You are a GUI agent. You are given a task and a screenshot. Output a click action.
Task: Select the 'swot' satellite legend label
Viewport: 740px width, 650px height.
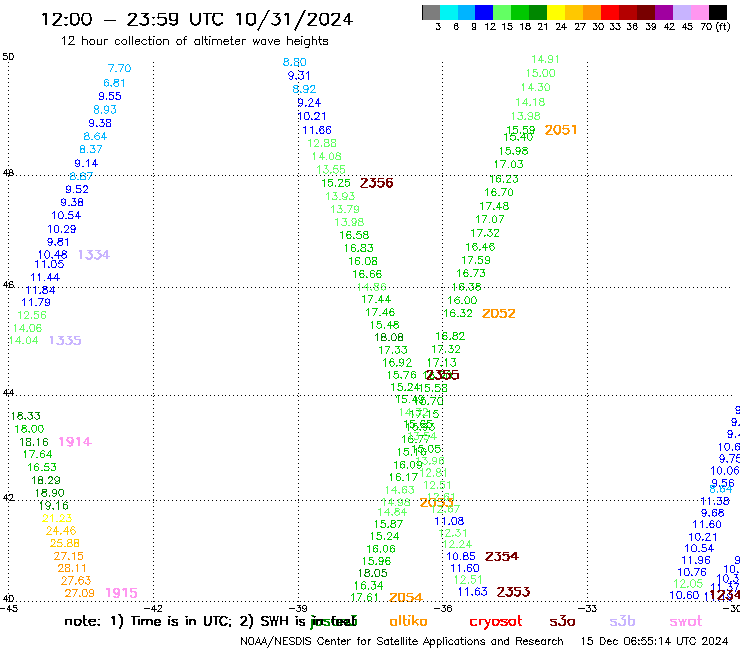point(685,621)
